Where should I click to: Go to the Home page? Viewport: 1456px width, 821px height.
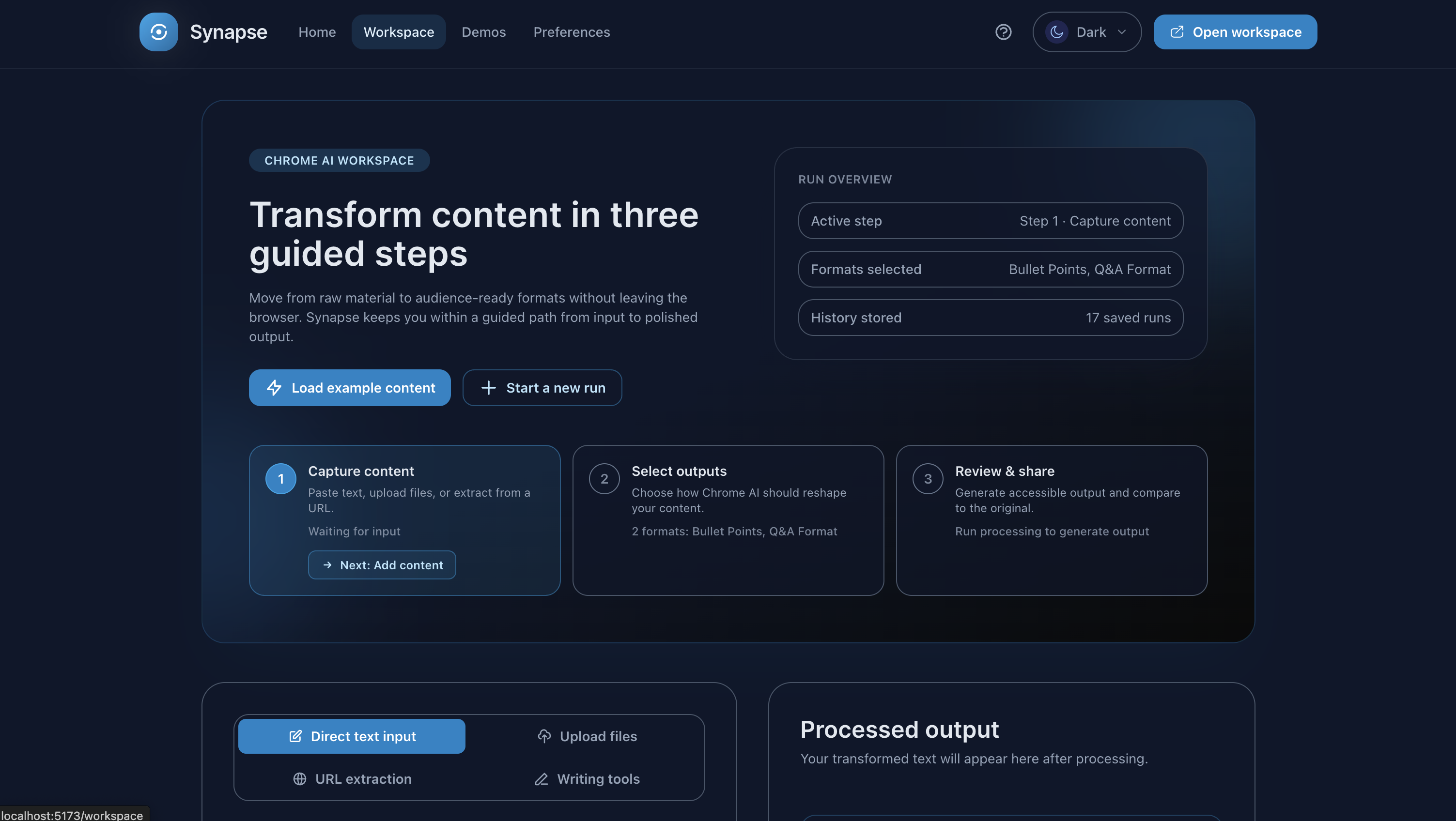(x=316, y=31)
